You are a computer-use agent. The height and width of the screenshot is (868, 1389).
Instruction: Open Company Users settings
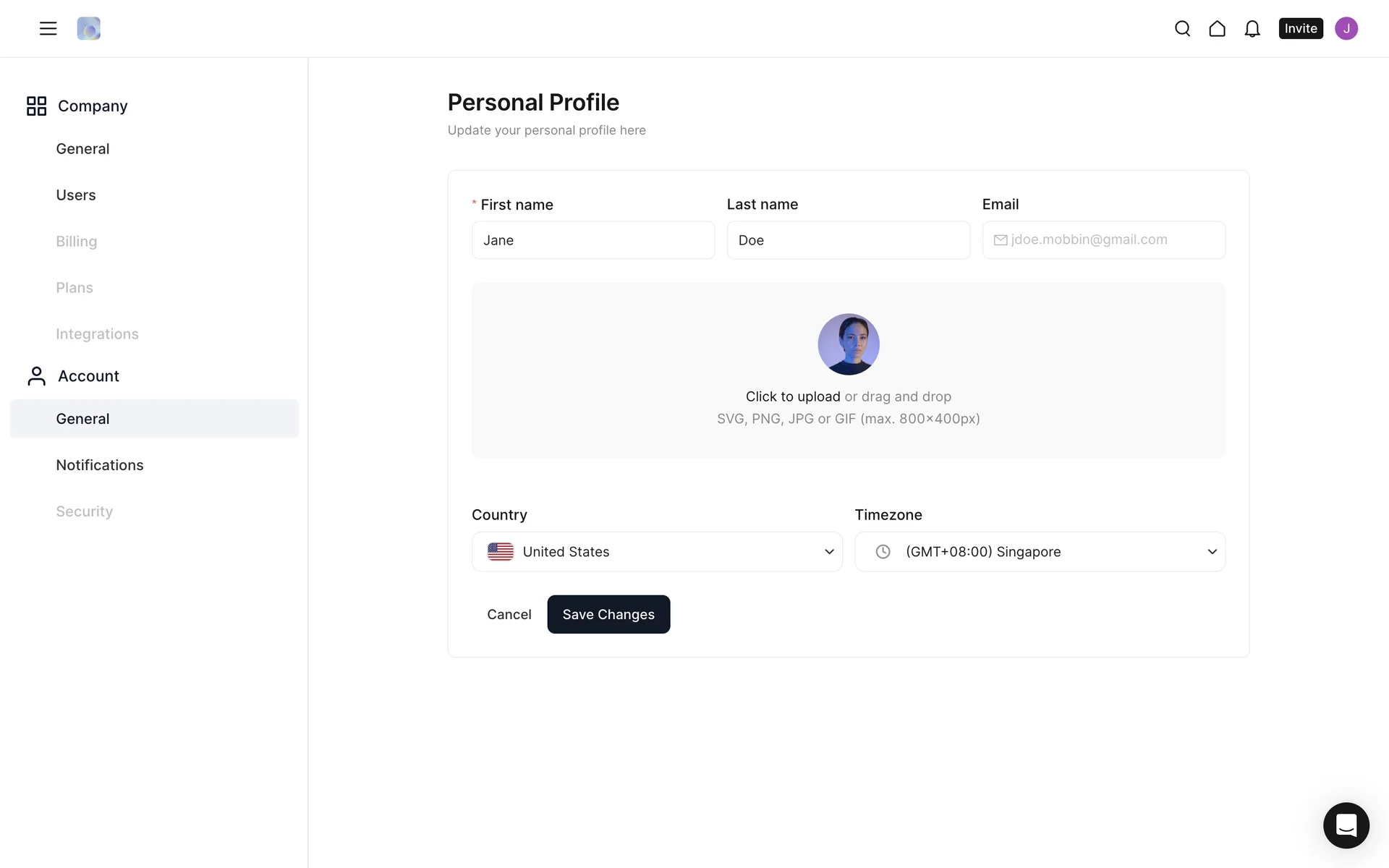(x=76, y=195)
